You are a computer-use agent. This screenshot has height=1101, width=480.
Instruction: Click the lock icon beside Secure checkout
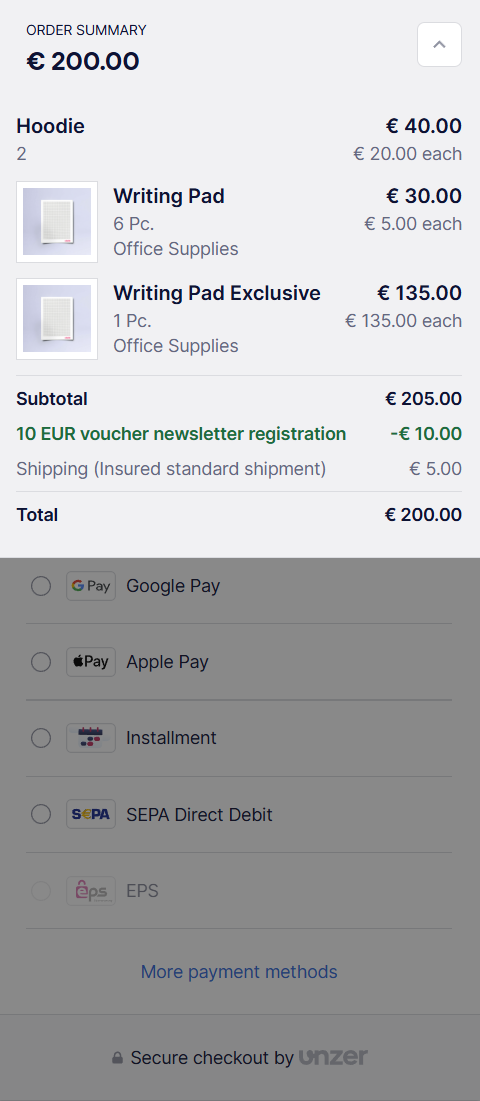click(x=118, y=1057)
